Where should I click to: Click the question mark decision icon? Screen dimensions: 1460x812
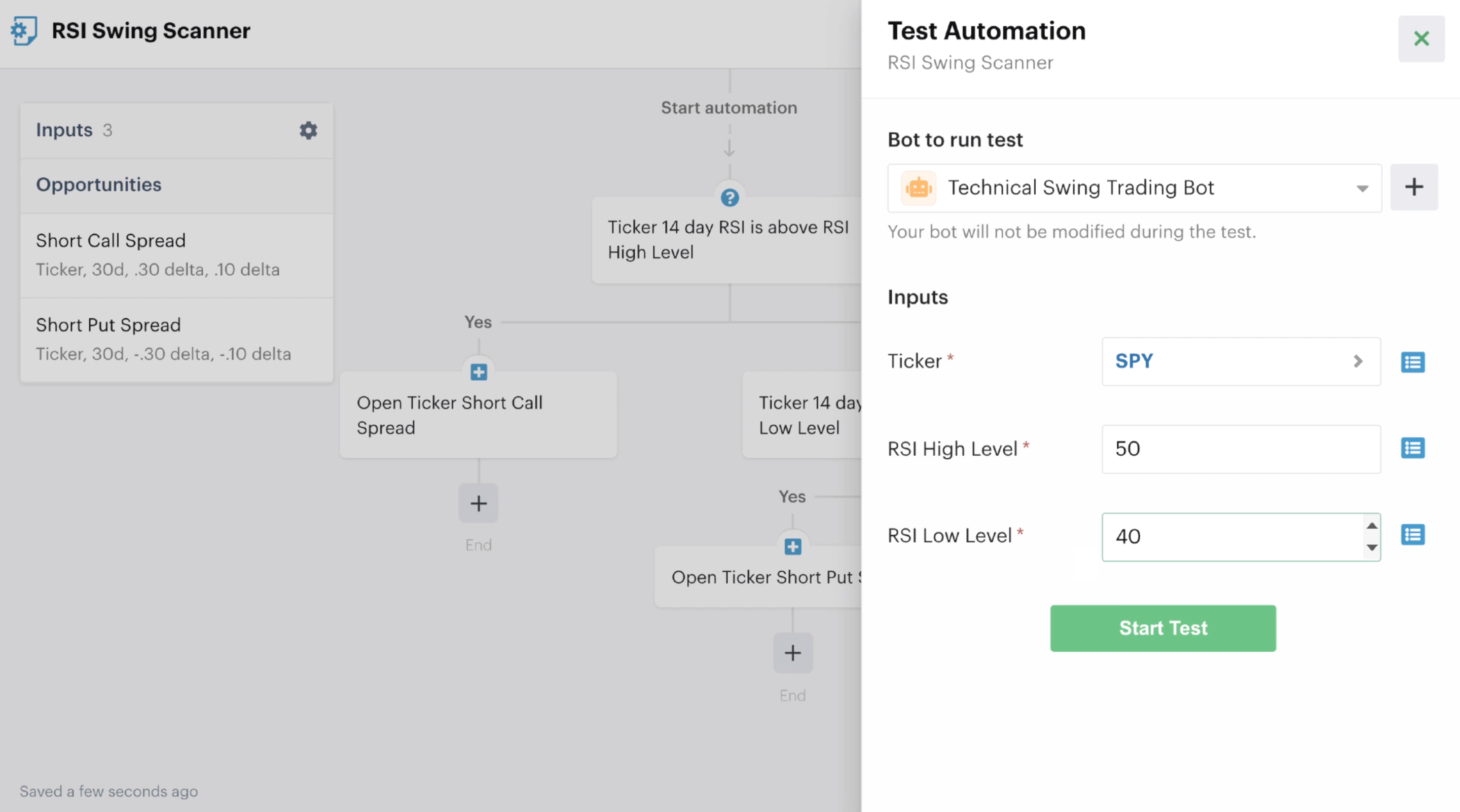[x=729, y=198]
